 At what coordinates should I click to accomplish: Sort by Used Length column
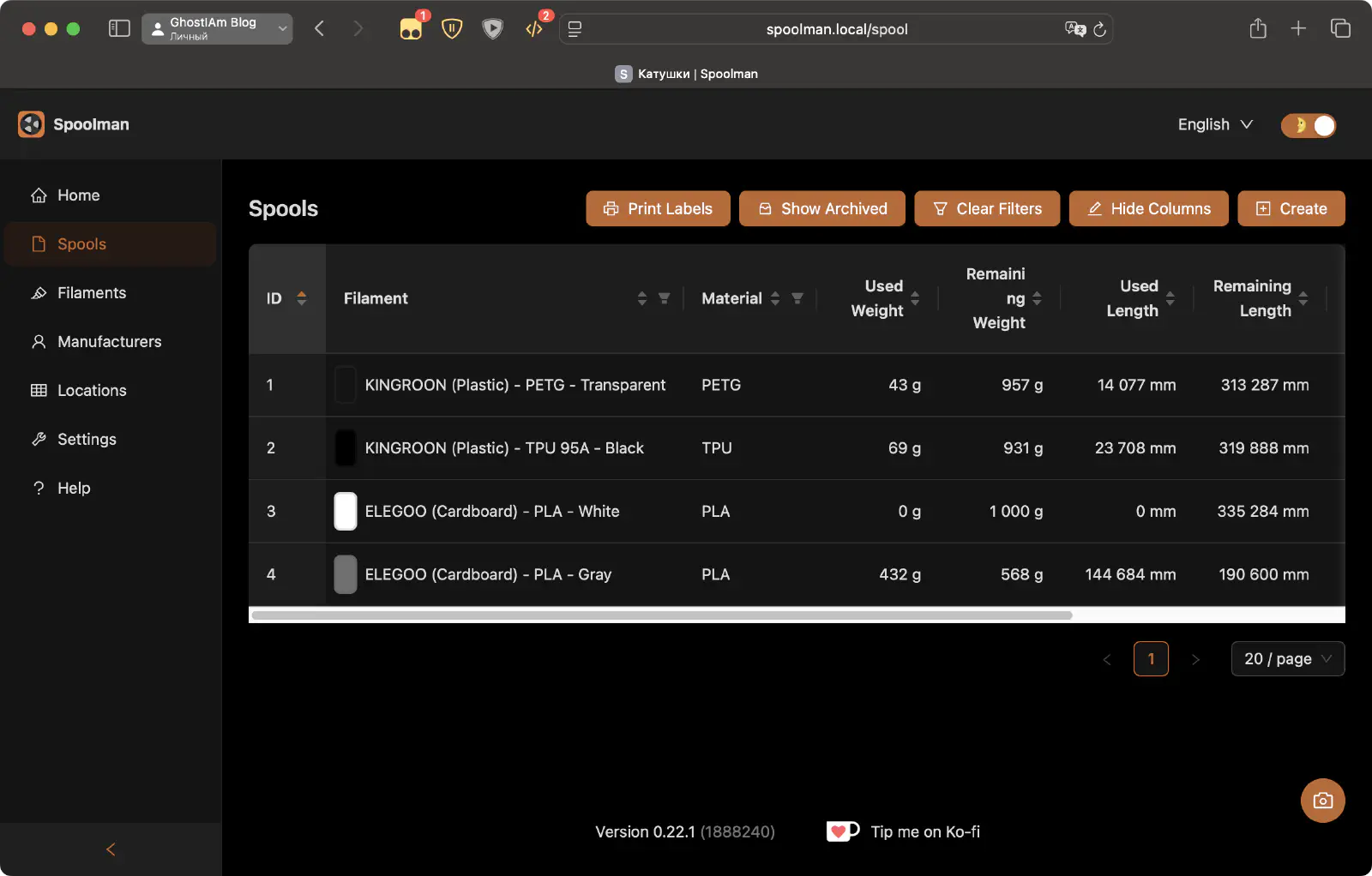coord(1170,298)
